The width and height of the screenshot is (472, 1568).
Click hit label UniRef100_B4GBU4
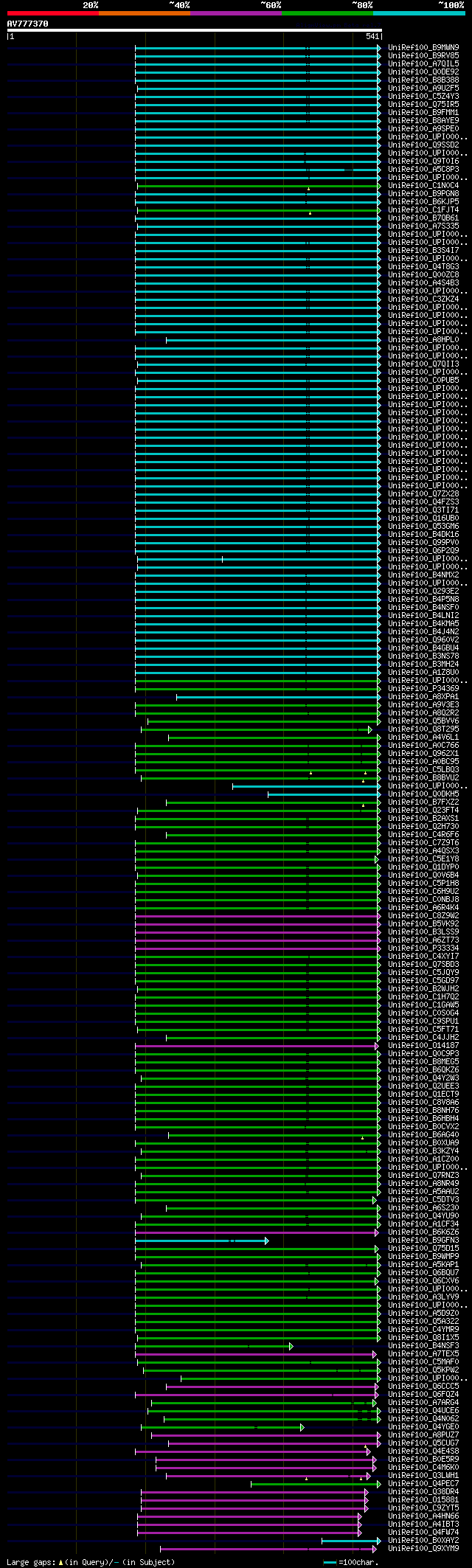tap(423, 648)
